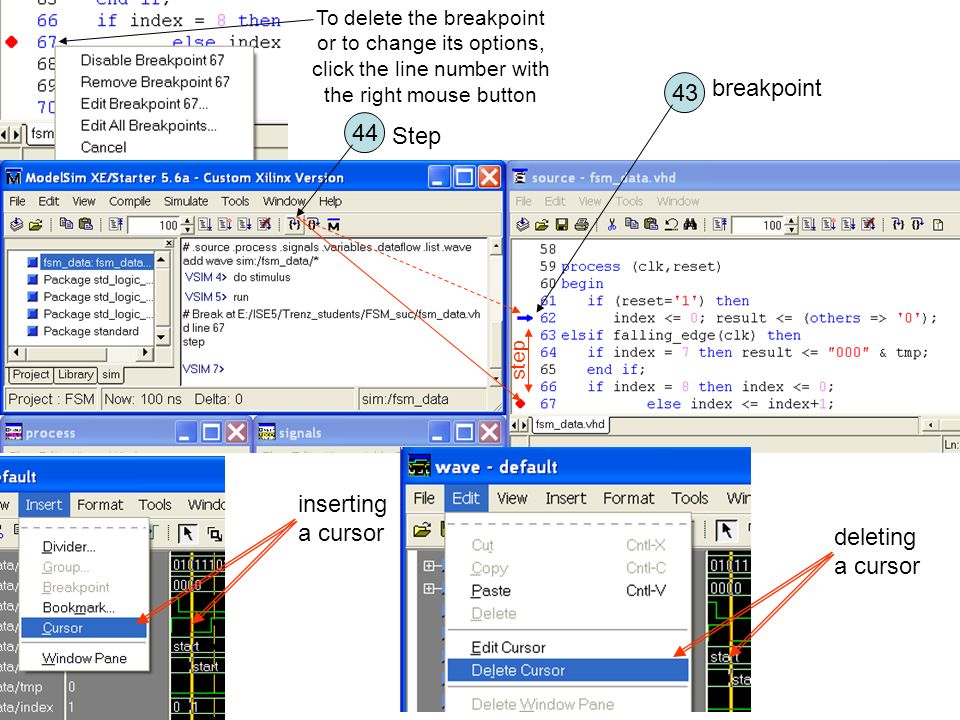The image size is (960, 720).
Task: Click open folder icon in wave window toolbar
Action: [422, 529]
